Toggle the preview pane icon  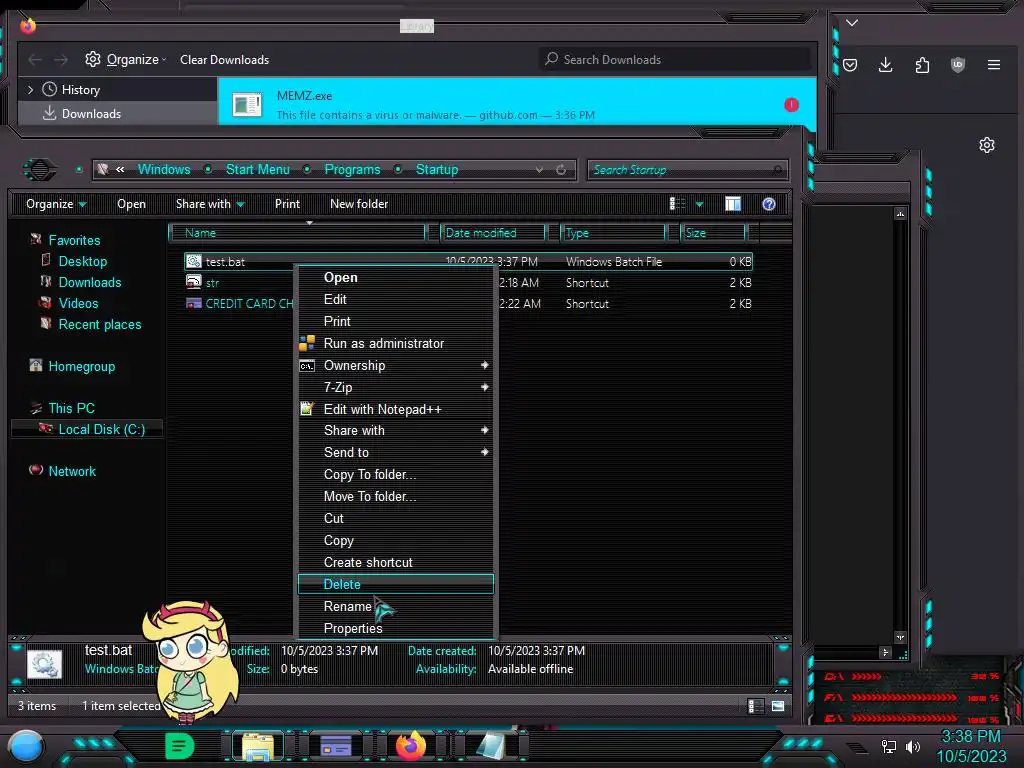(733, 204)
